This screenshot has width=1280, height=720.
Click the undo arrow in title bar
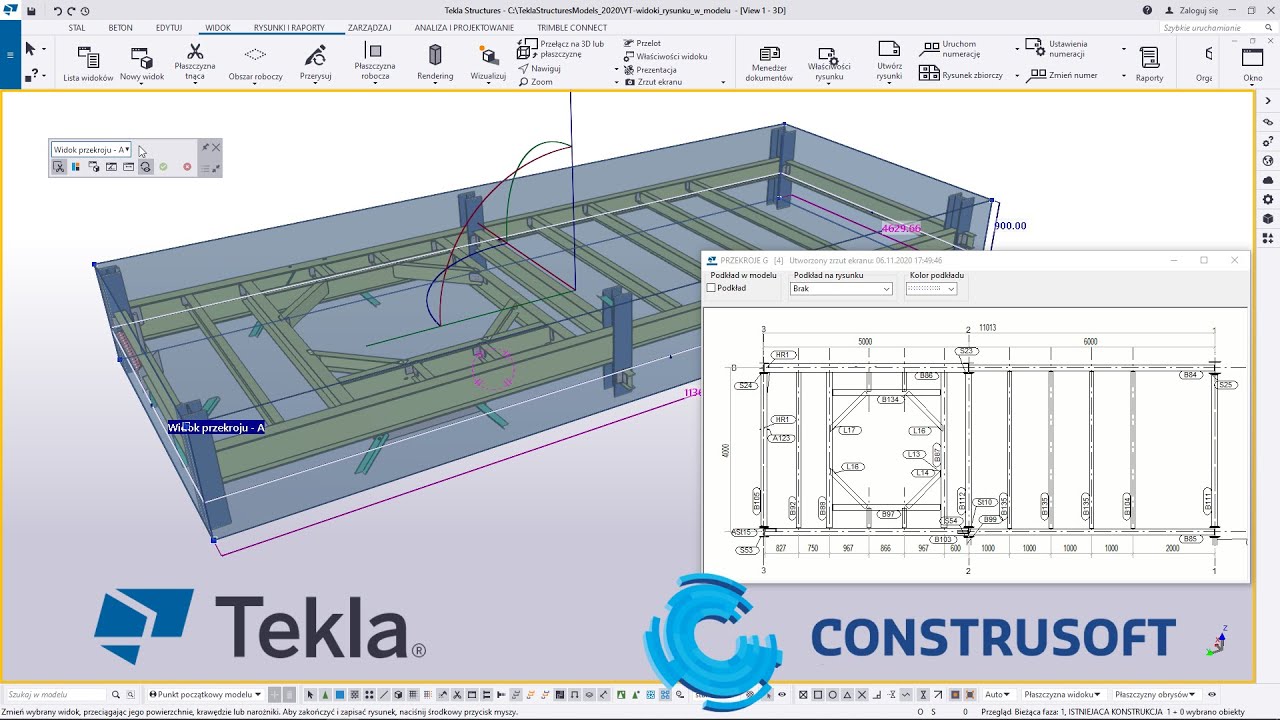click(57, 10)
